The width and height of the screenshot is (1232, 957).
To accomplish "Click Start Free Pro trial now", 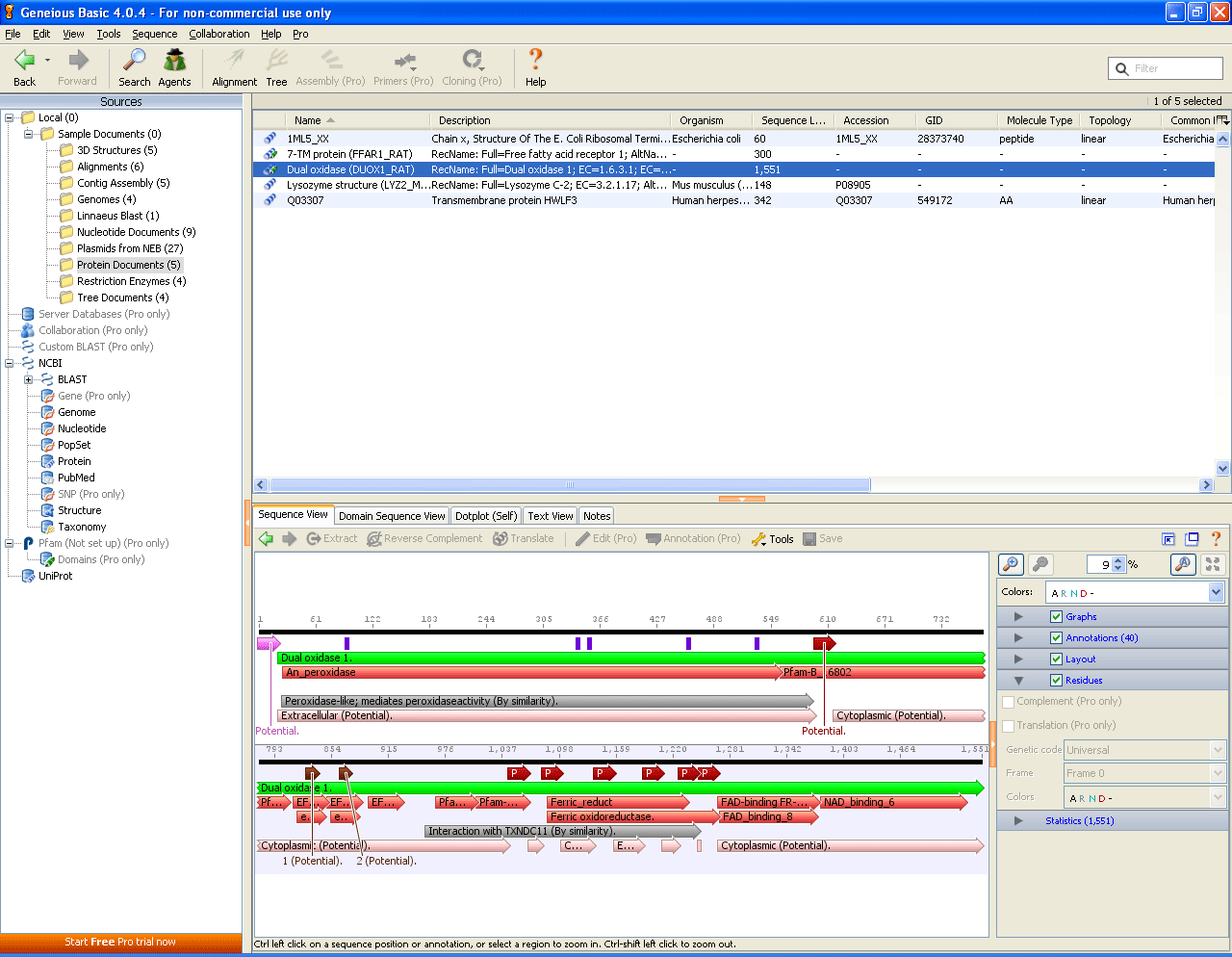I will pos(120,942).
